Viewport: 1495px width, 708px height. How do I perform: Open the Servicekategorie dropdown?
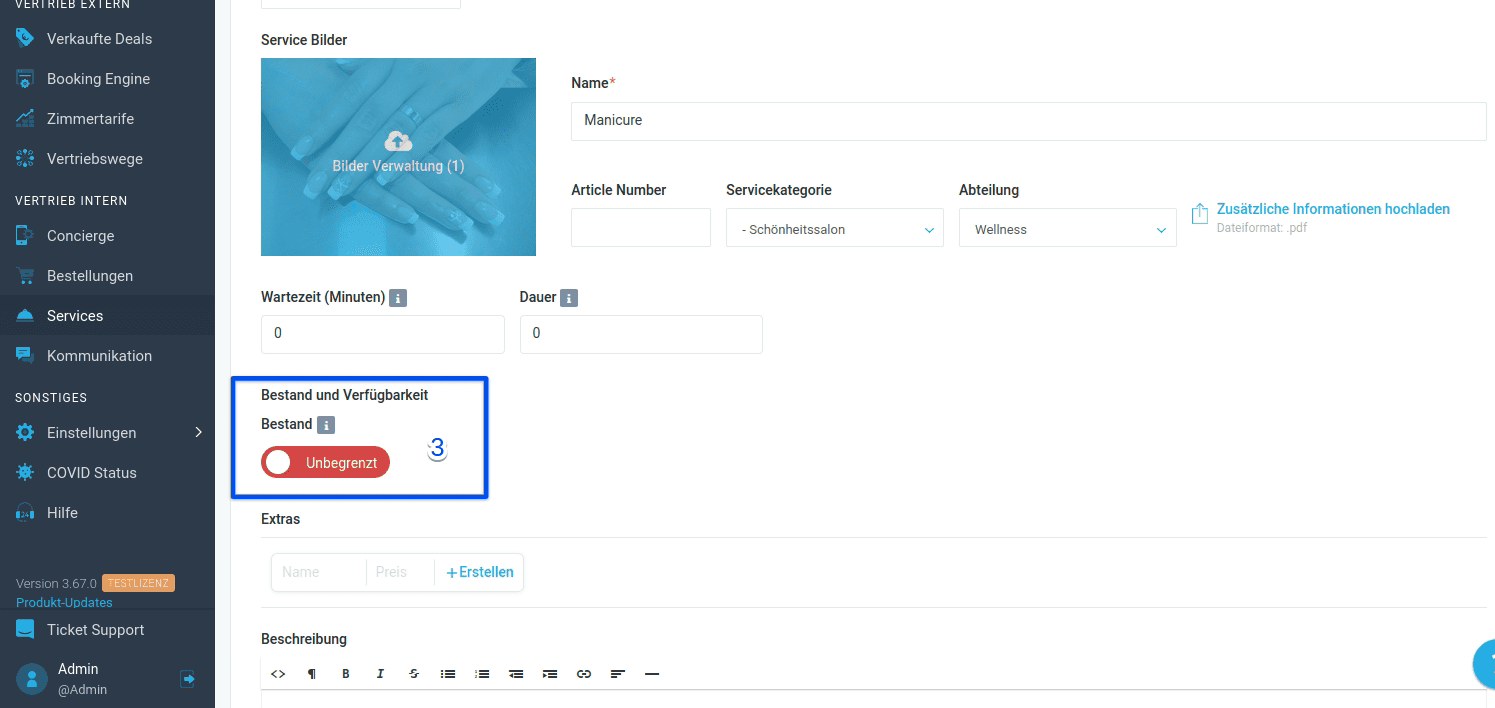835,228
